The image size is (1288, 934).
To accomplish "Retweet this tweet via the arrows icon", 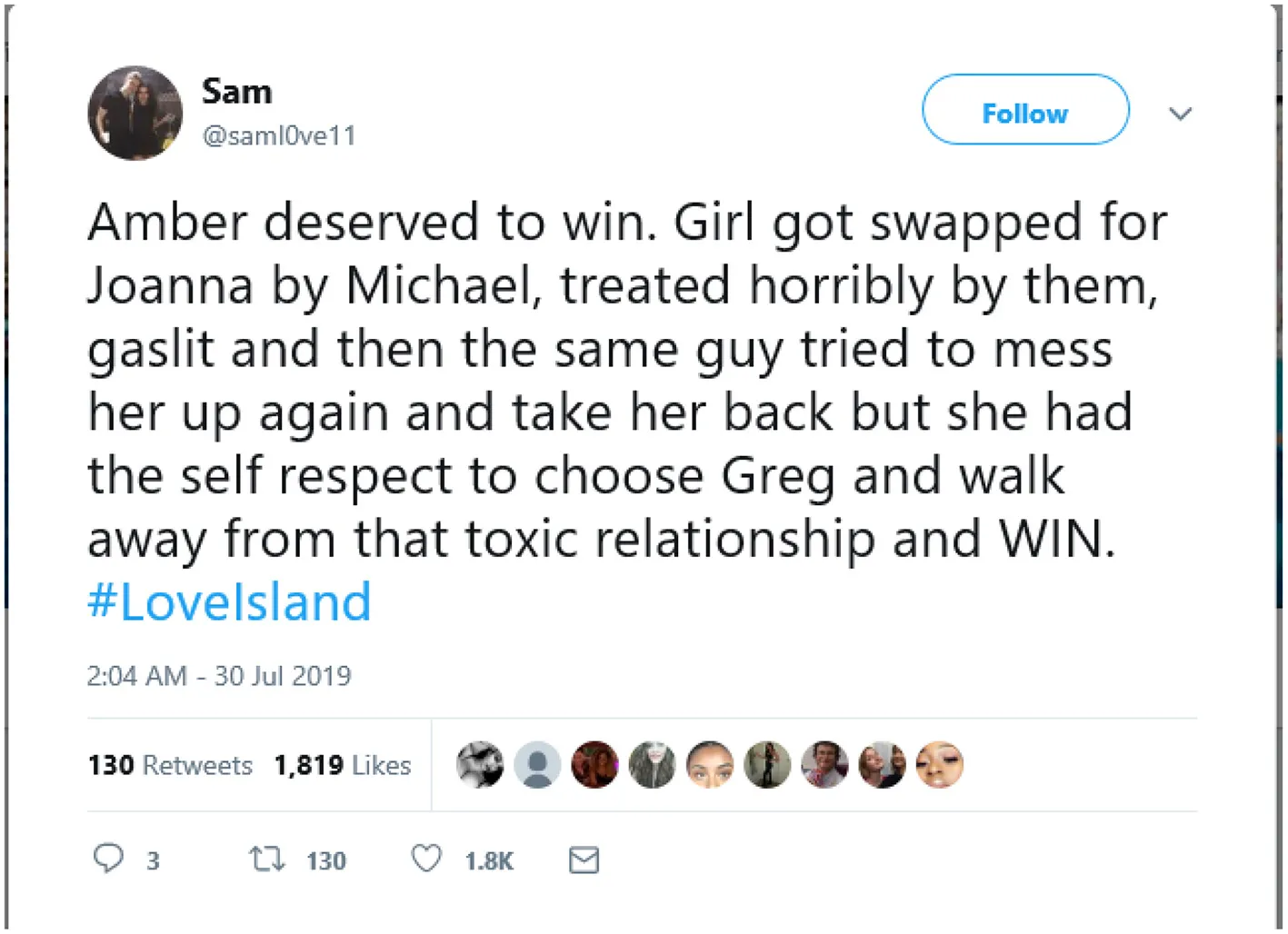I will click(x=267, y=859).
